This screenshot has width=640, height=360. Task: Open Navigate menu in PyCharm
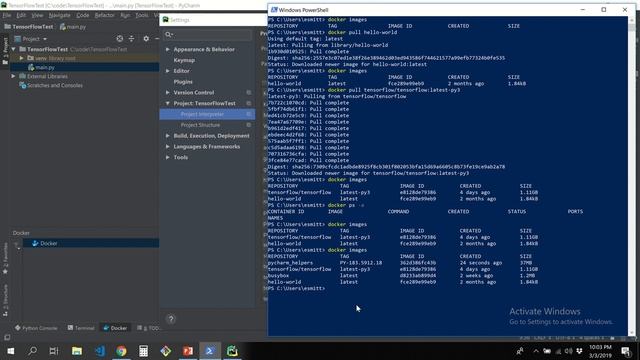click(60, 16)
